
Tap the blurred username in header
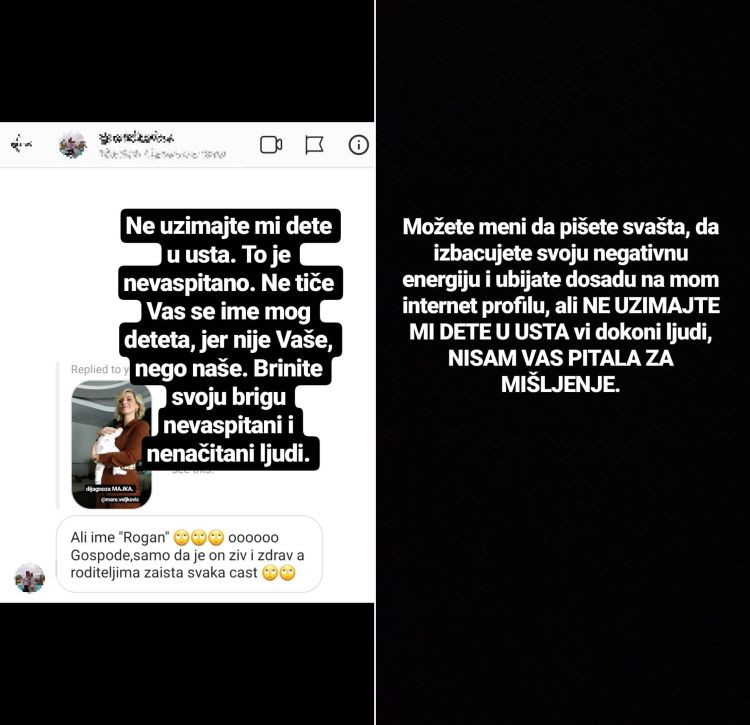(136, 138)
